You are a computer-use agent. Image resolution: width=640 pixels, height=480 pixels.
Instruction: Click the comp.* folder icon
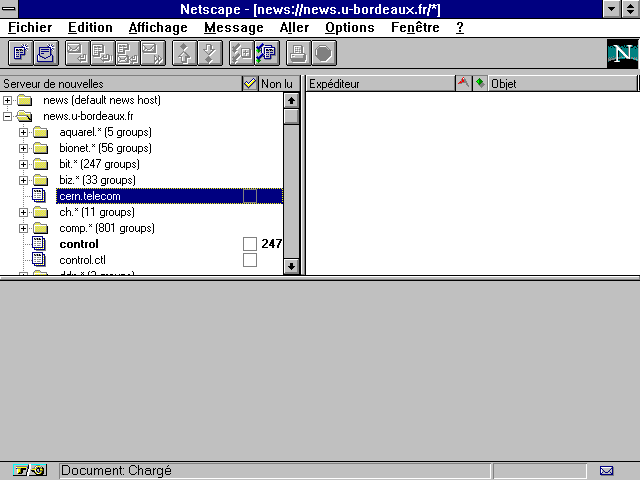(40, 228)
